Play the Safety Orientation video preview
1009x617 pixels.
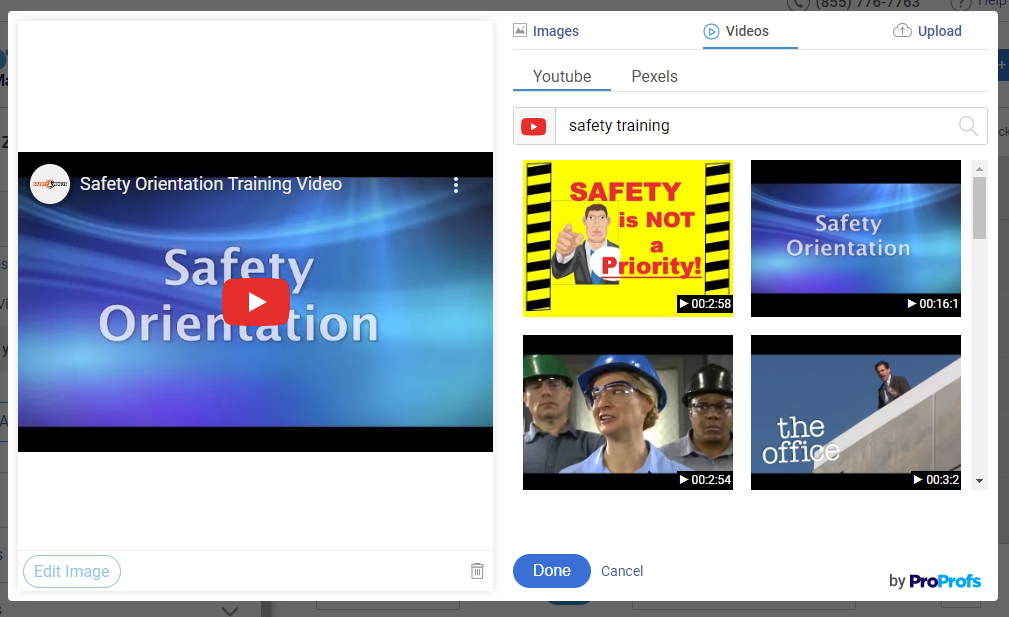[255, 302]
